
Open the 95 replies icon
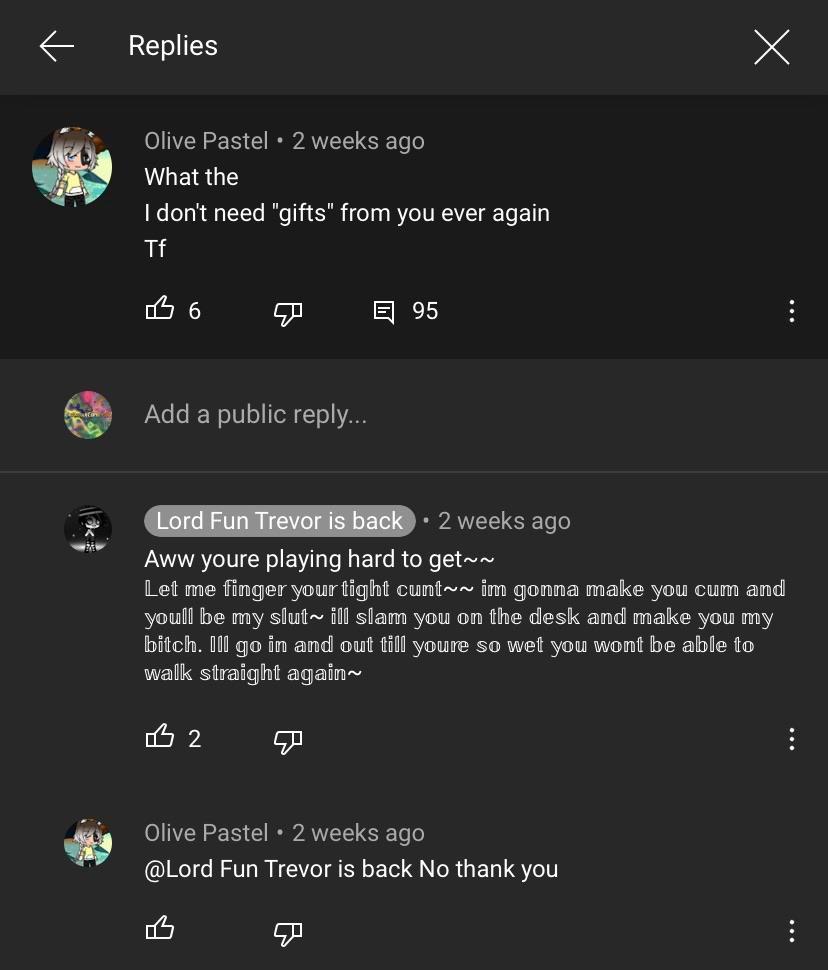pyautogui.click(x=384, y=312)
